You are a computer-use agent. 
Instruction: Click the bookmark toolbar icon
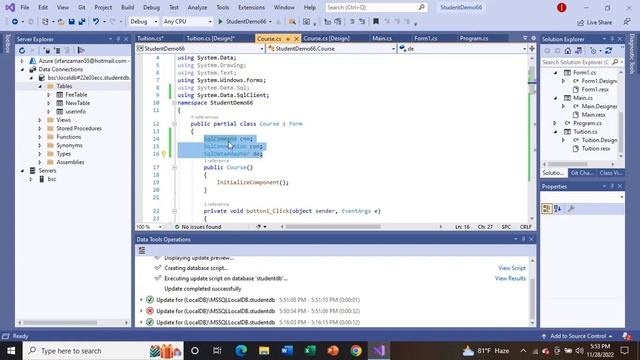point(376,22)
